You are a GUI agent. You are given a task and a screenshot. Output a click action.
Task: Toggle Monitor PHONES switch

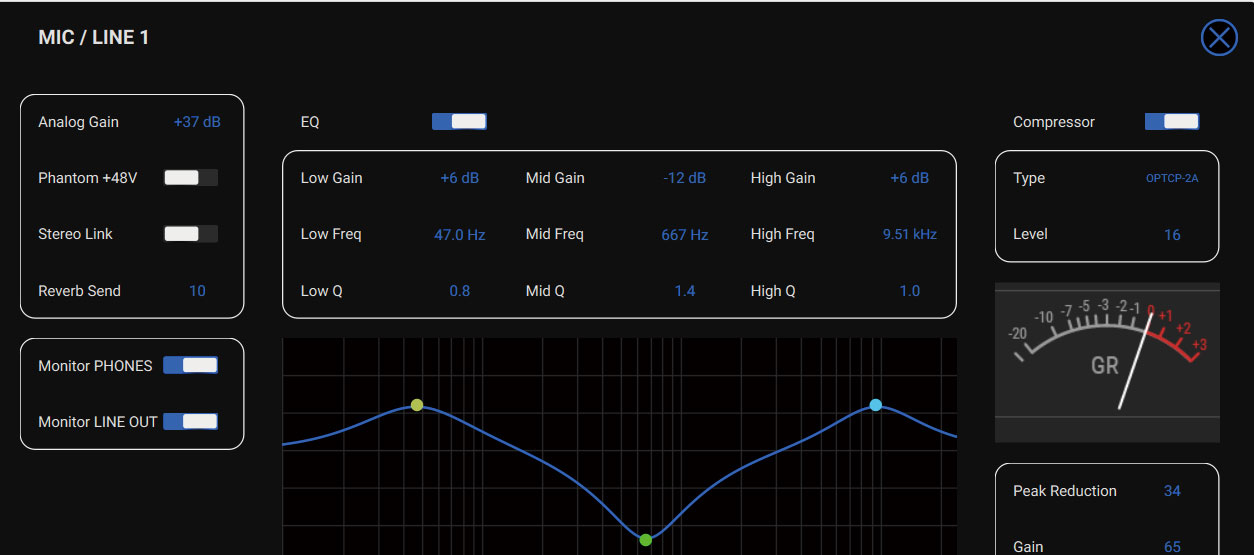click(190, 366)
